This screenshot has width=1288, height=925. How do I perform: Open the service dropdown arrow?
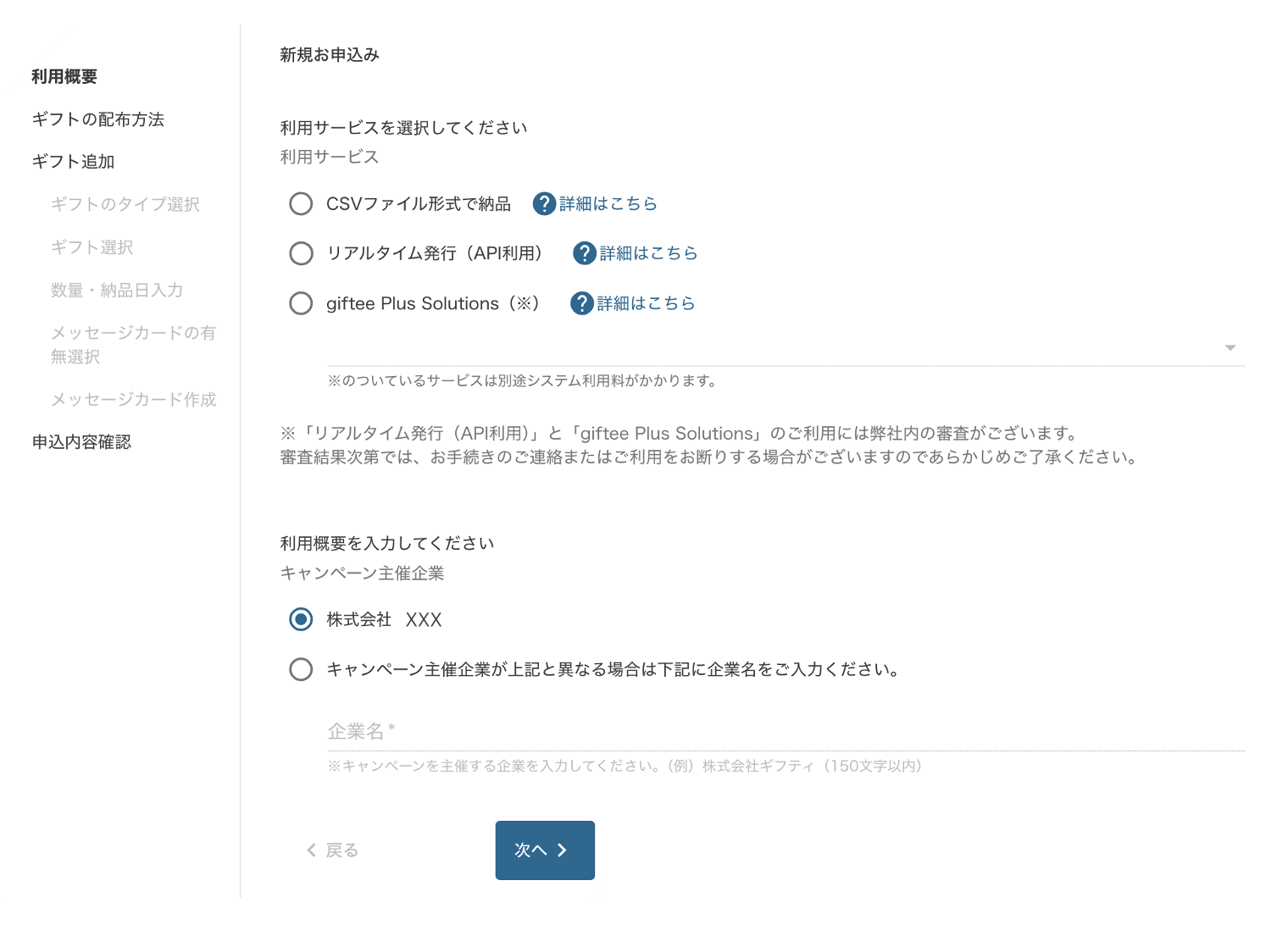coord(1230,348)
